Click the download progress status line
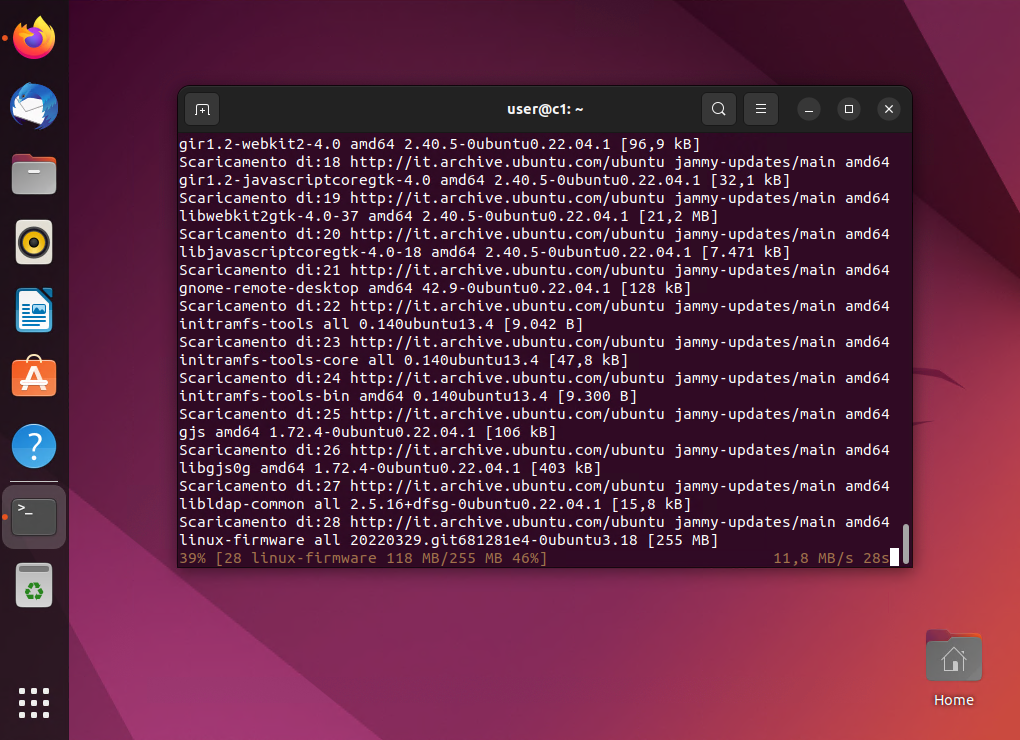This screenshot has width=1020, height=740. point(534,558)
